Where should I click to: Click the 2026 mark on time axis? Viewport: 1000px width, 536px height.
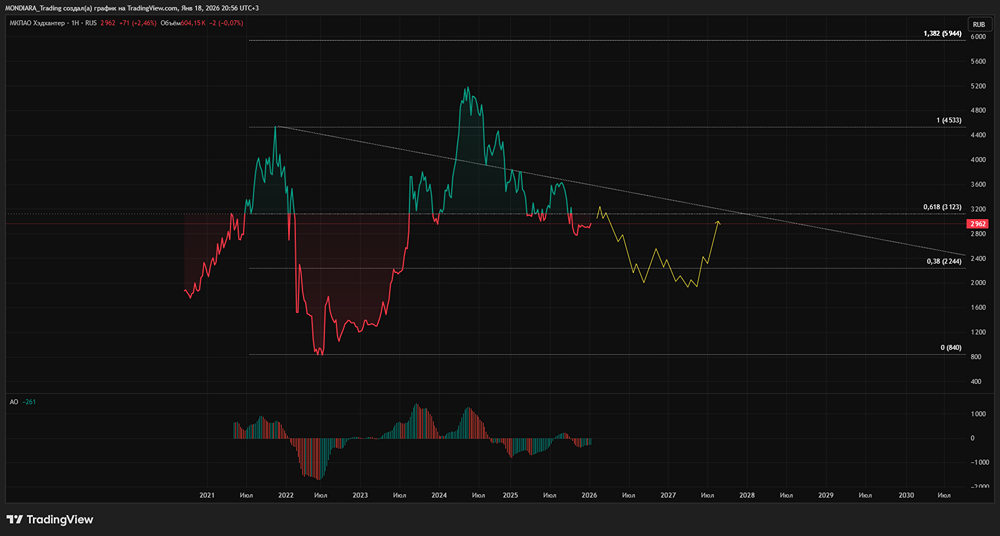[x=590, y=495]
